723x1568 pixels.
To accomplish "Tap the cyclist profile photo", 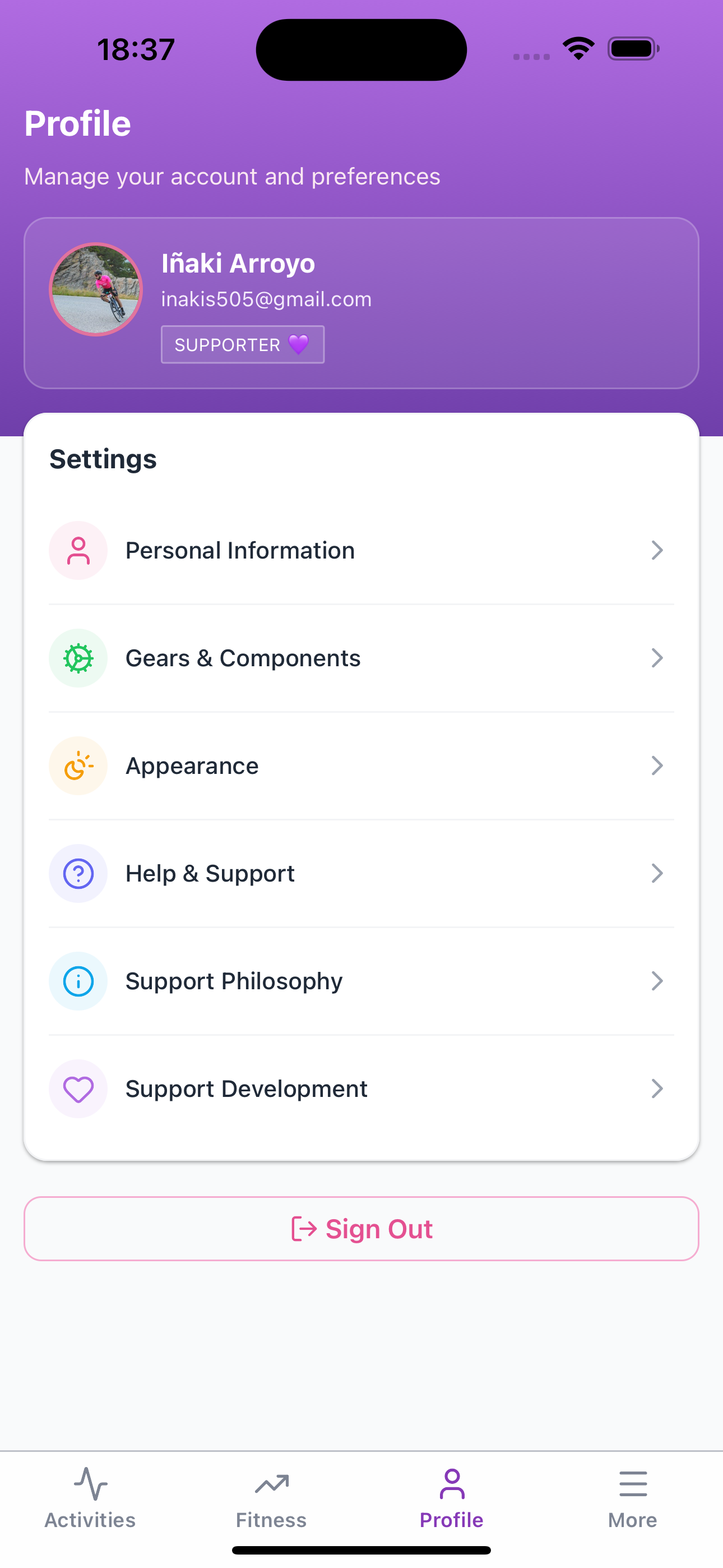I will 96,290.
